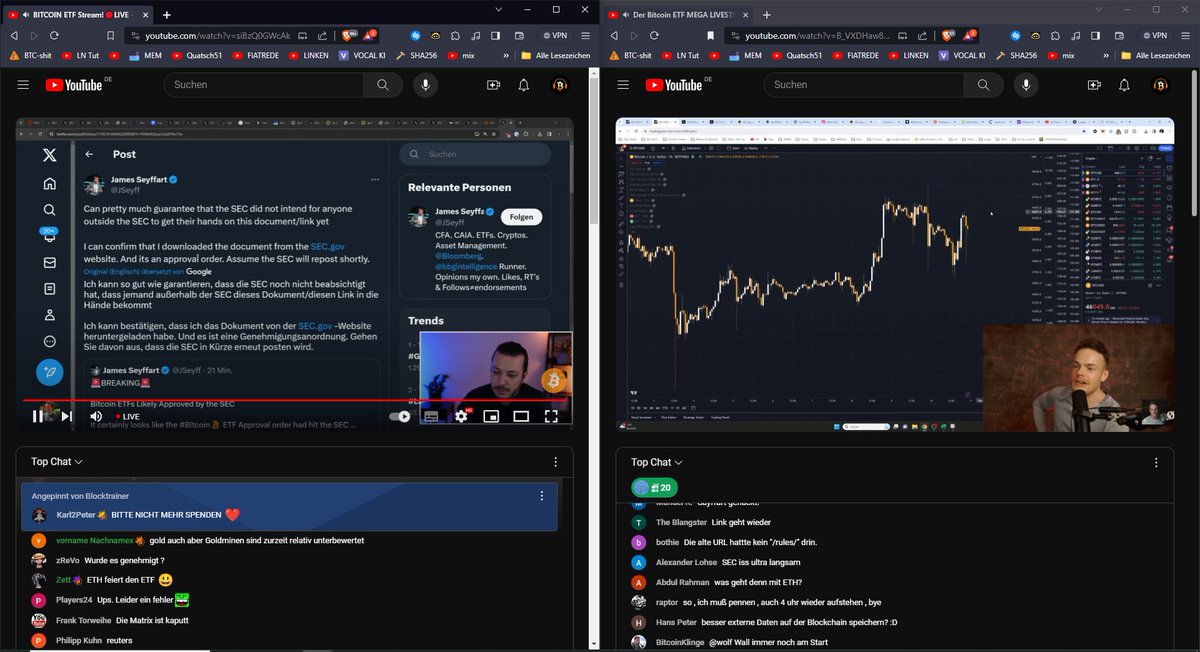This screenshot has height=652, width=1200.
Task: Open tab search chevron in left browser
Action: (x=497, y=9)
